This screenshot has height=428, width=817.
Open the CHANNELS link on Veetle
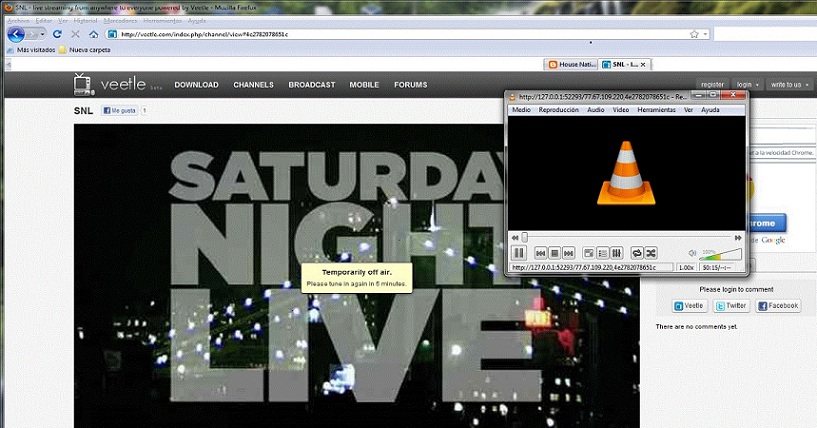point(253,85)
